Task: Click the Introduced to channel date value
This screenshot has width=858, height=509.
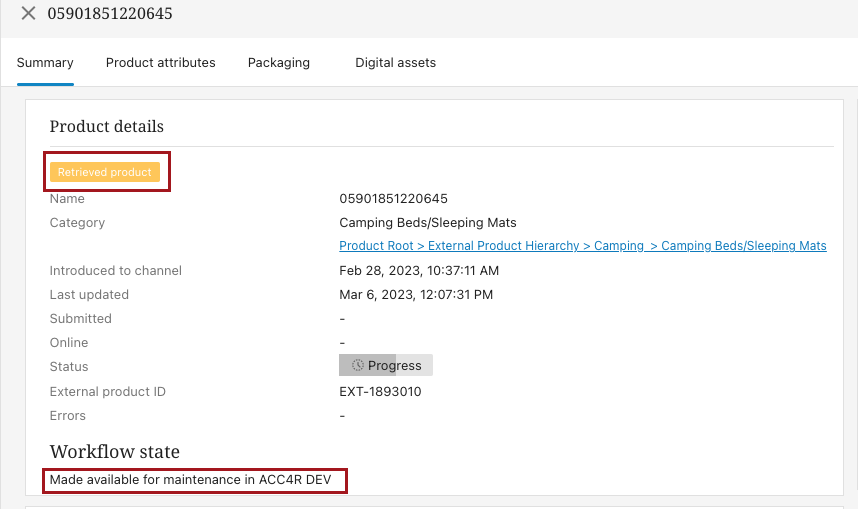Action: [419, 271]
